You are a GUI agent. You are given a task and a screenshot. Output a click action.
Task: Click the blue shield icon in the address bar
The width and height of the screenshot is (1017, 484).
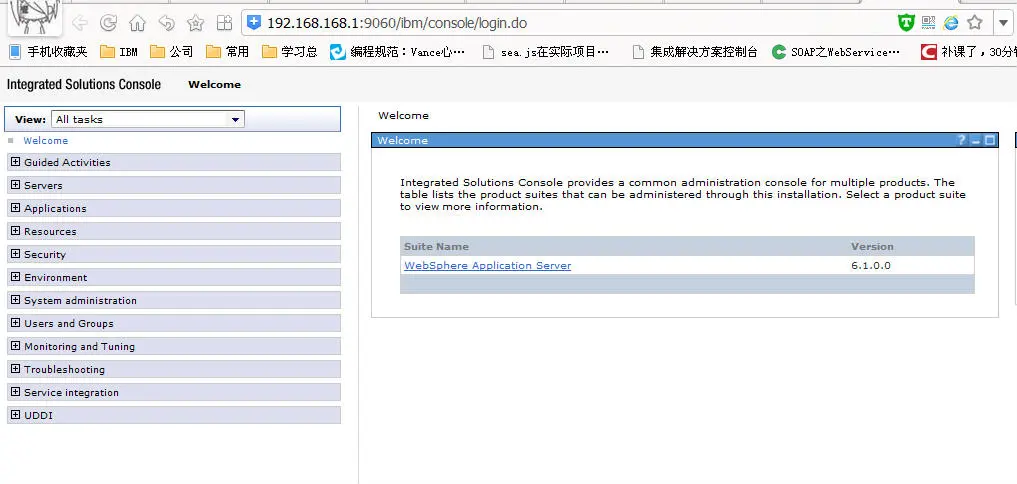tap(254, 23)
